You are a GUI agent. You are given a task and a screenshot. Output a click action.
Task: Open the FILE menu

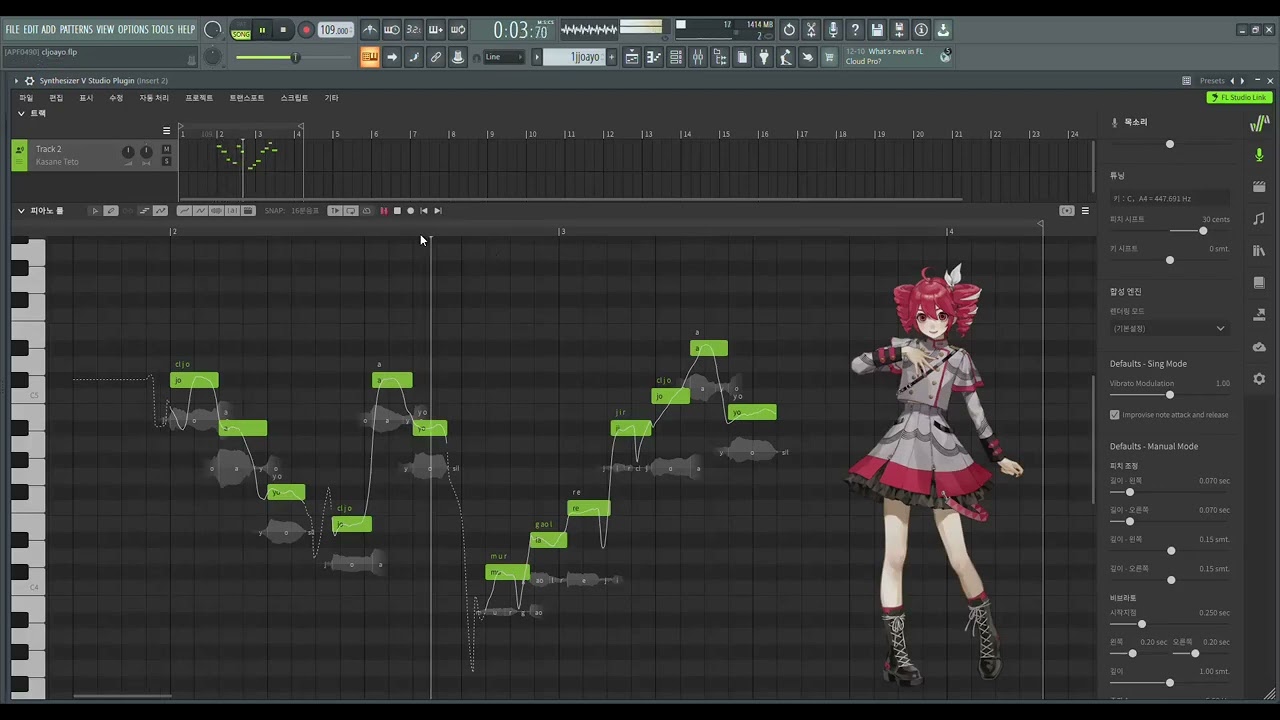pyautogui.click(x=13, y=30)
